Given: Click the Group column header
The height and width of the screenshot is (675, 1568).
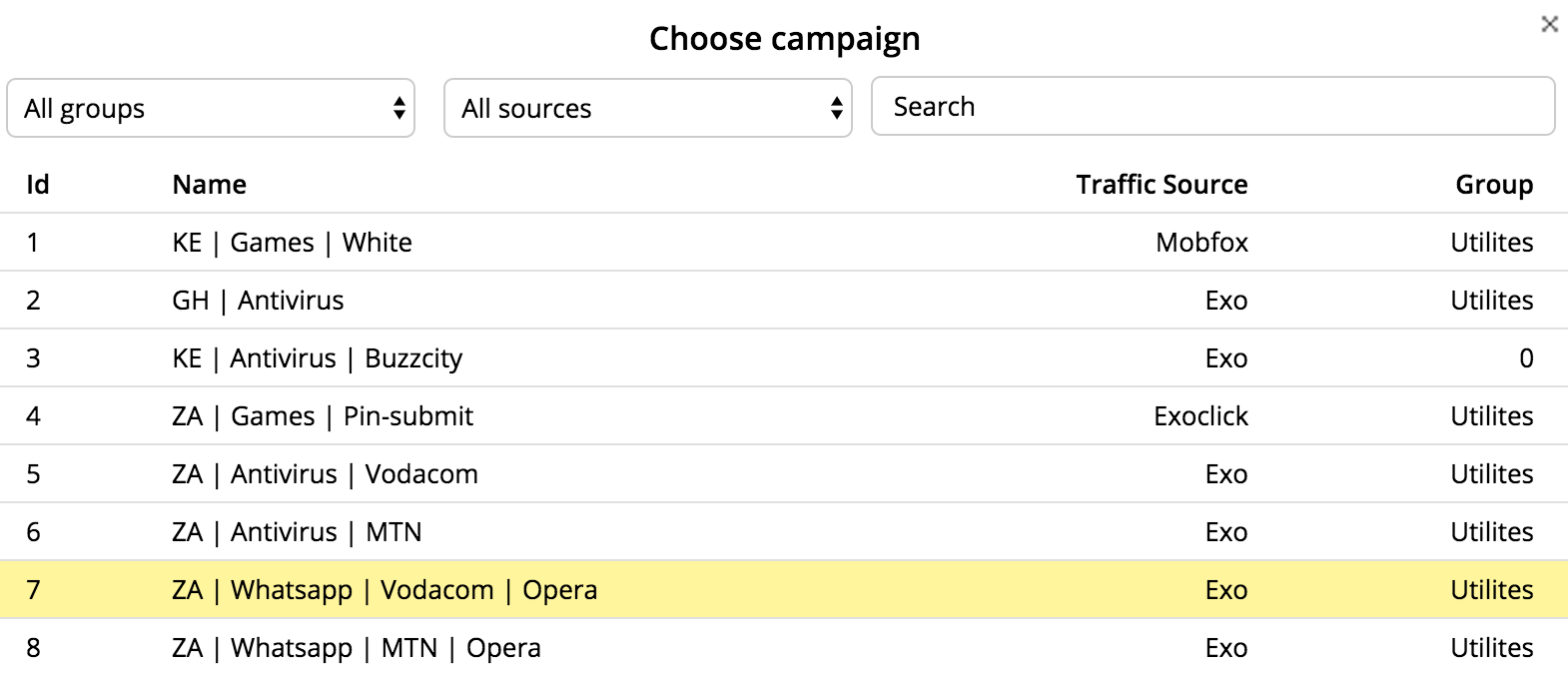Looking at the screenshot, I should pyautogui.click(x=1494, y=185).
